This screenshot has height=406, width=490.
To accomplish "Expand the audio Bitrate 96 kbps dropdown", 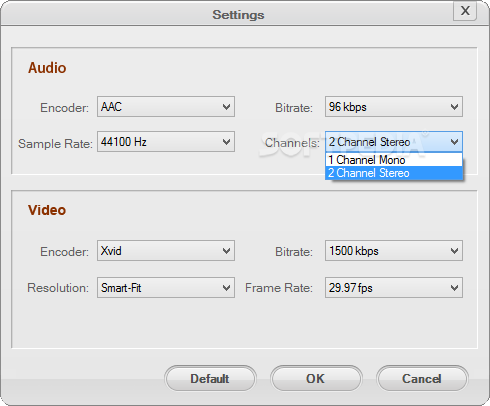I will (394, 107).
